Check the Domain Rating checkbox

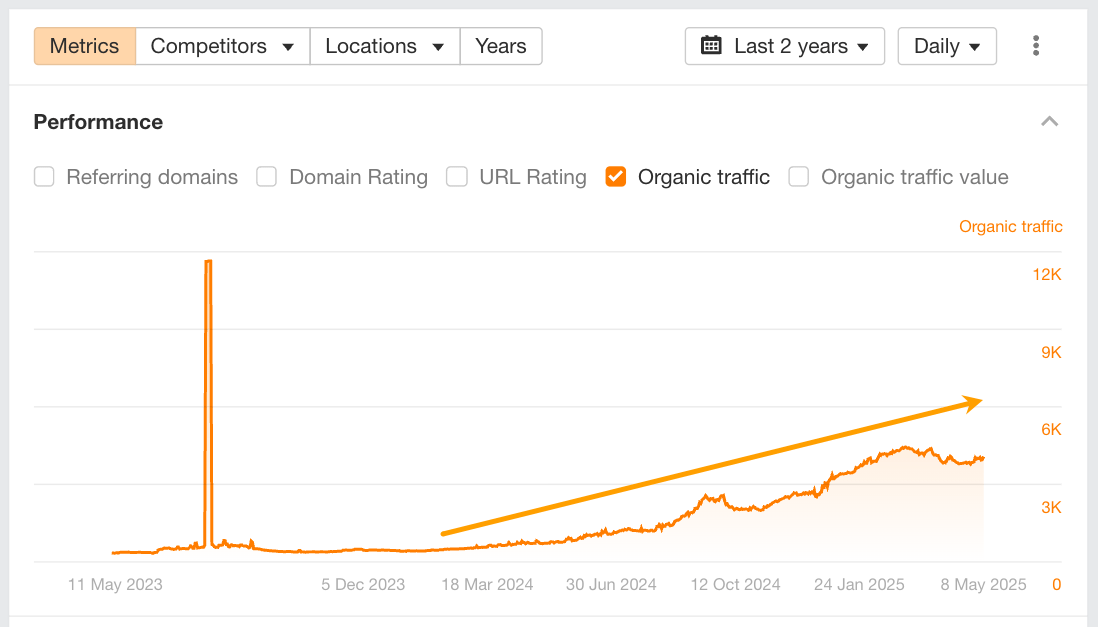pos(266,177)
